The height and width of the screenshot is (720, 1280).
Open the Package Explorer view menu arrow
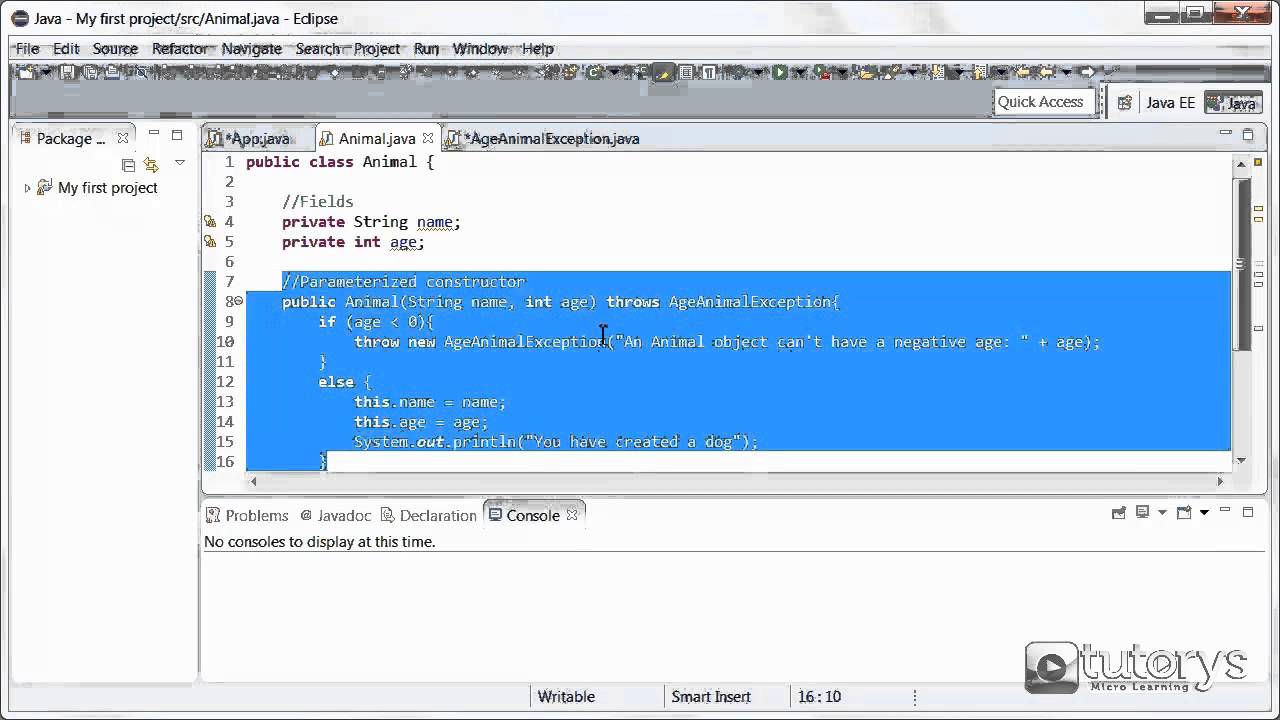click(x=180, y=163)
